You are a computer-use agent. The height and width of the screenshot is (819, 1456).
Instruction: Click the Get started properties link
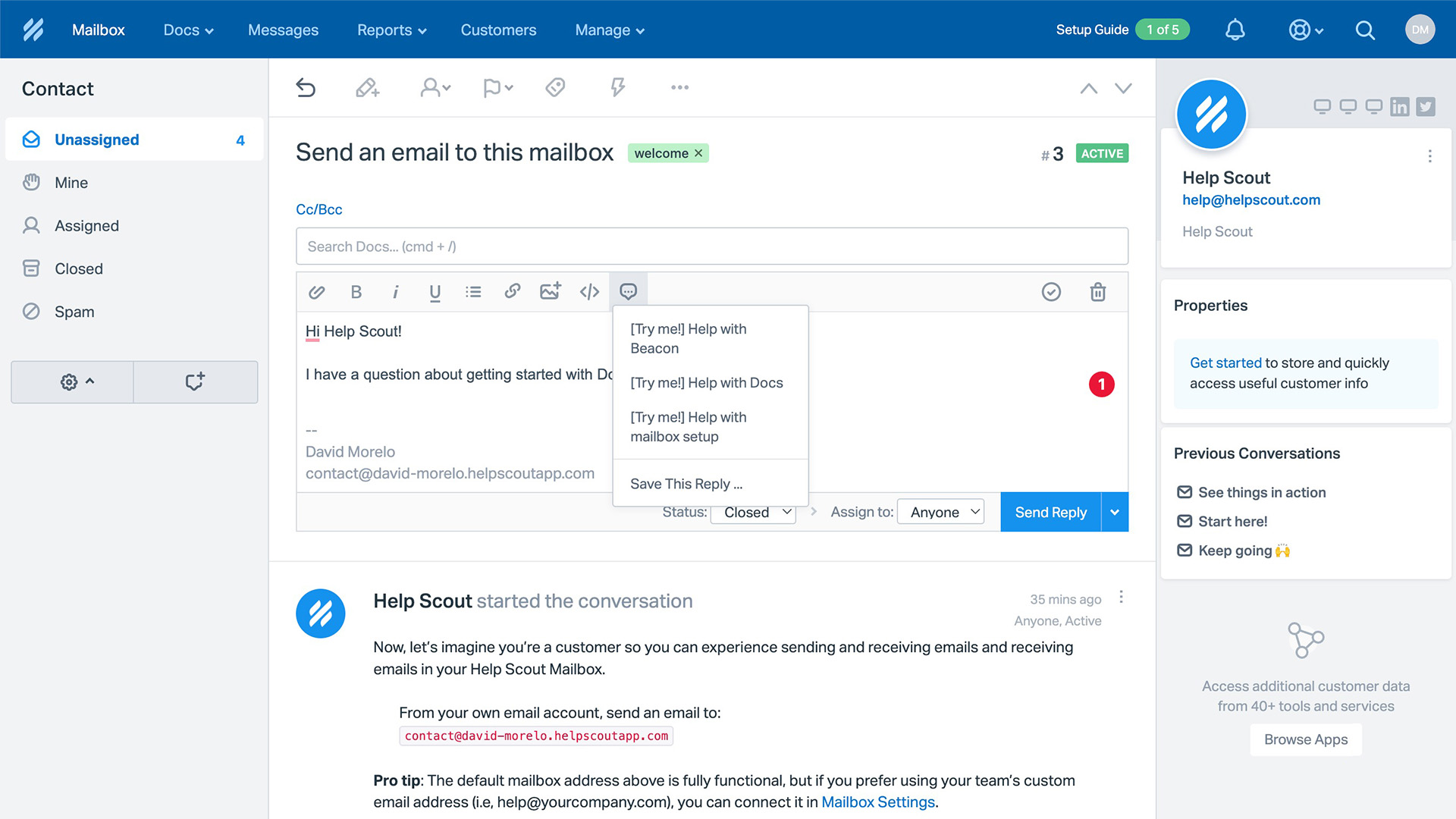click(1225, 363)
